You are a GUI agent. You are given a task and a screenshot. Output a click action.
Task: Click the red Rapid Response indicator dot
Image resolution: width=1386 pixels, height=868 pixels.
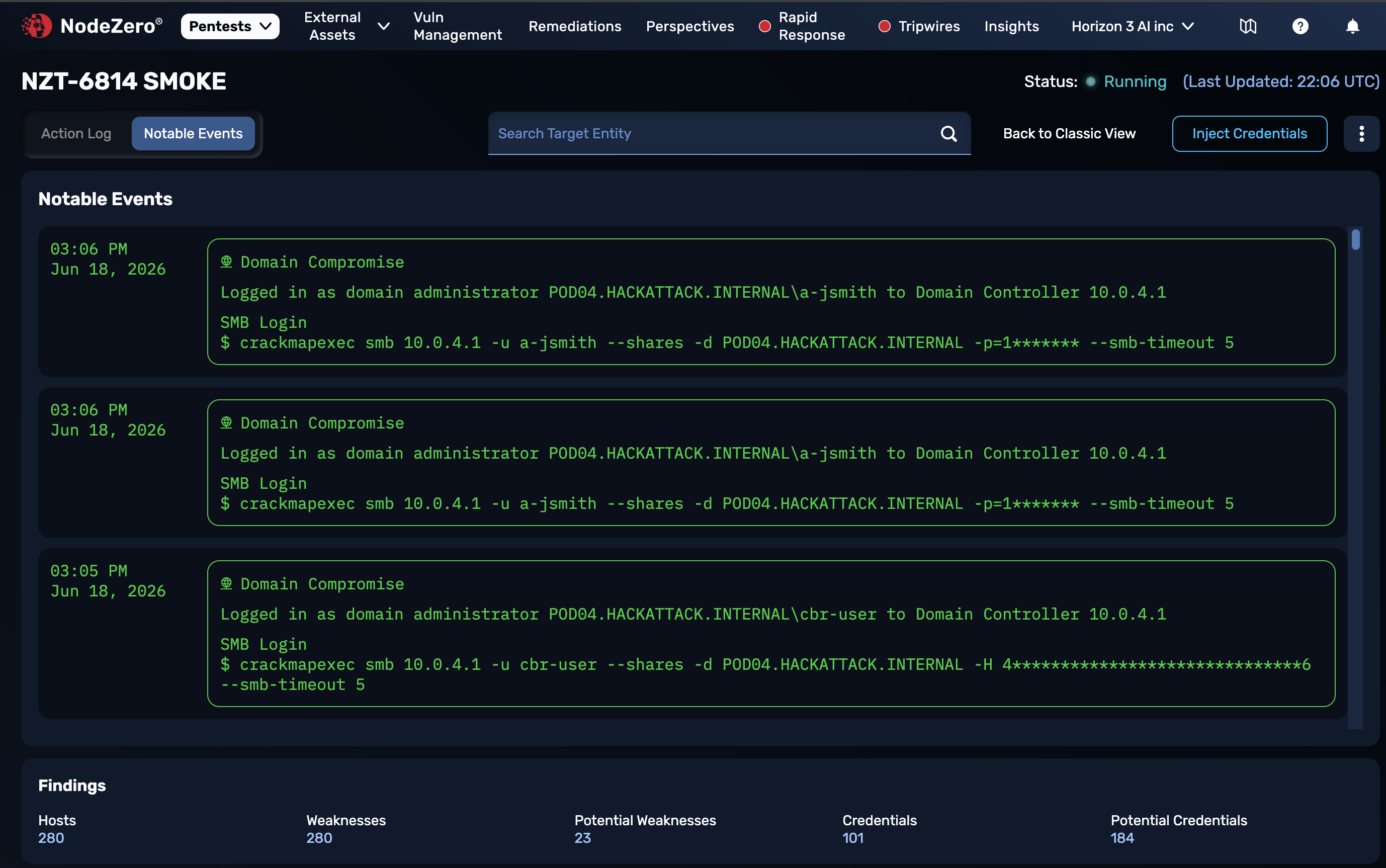764,27
